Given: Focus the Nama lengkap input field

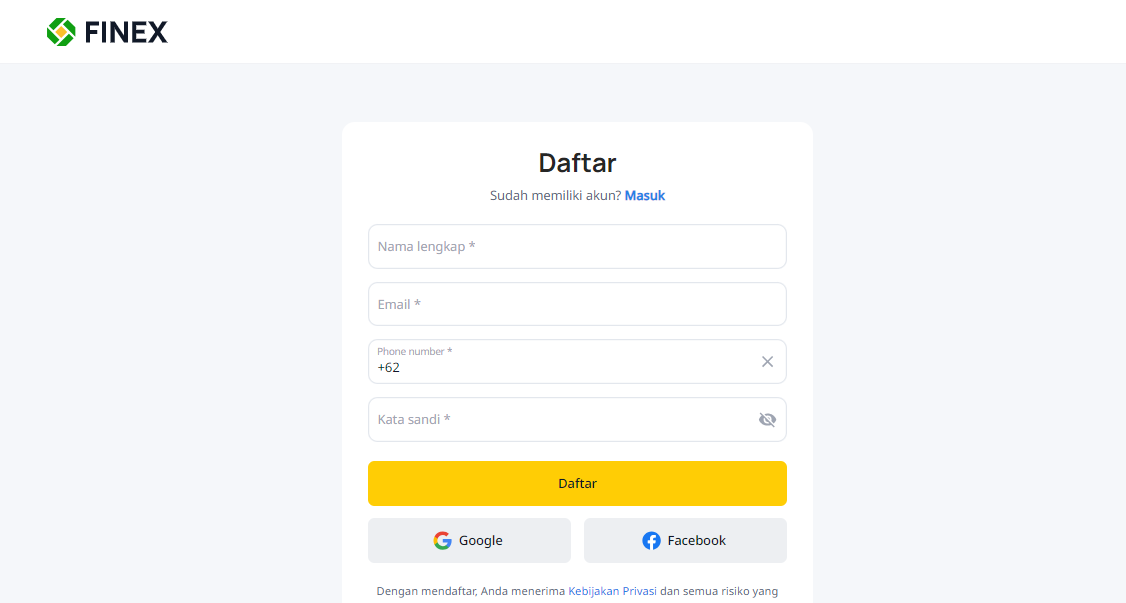Looking at the screenshot, I should pos(577,246).
